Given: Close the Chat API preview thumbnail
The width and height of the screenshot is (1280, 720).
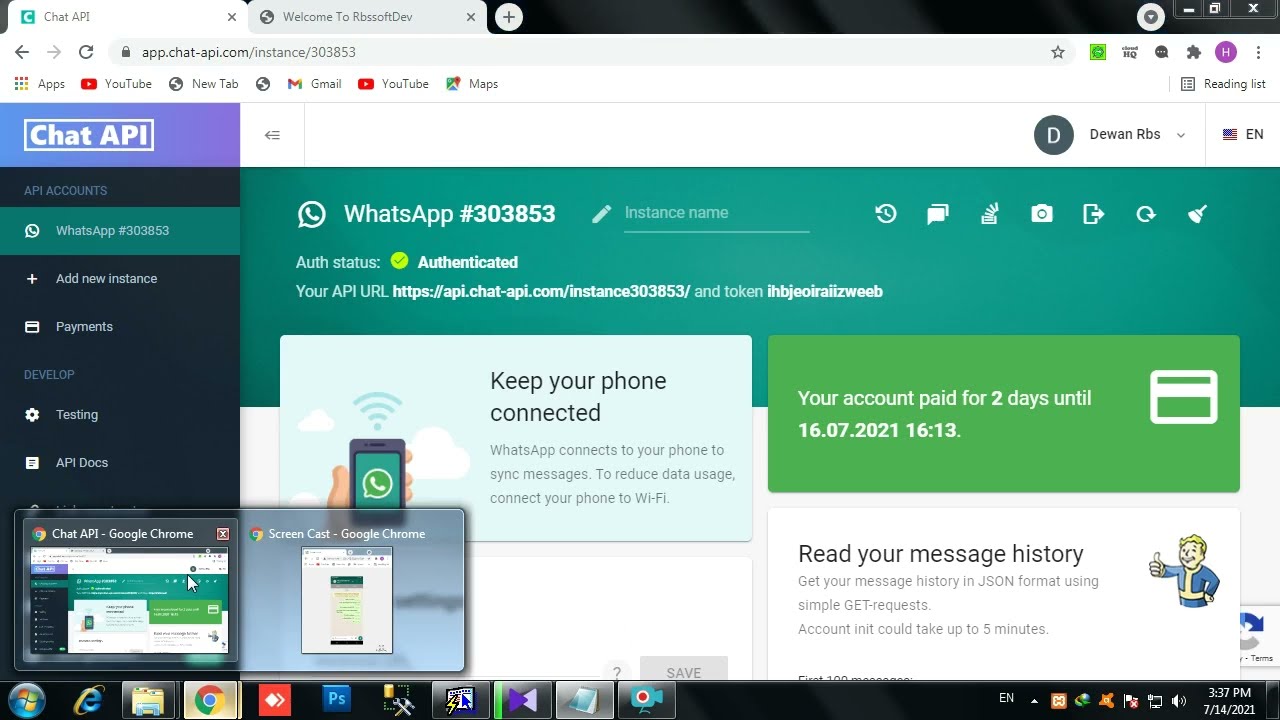Looking at the screenshot, I should [x=223, y=534].
